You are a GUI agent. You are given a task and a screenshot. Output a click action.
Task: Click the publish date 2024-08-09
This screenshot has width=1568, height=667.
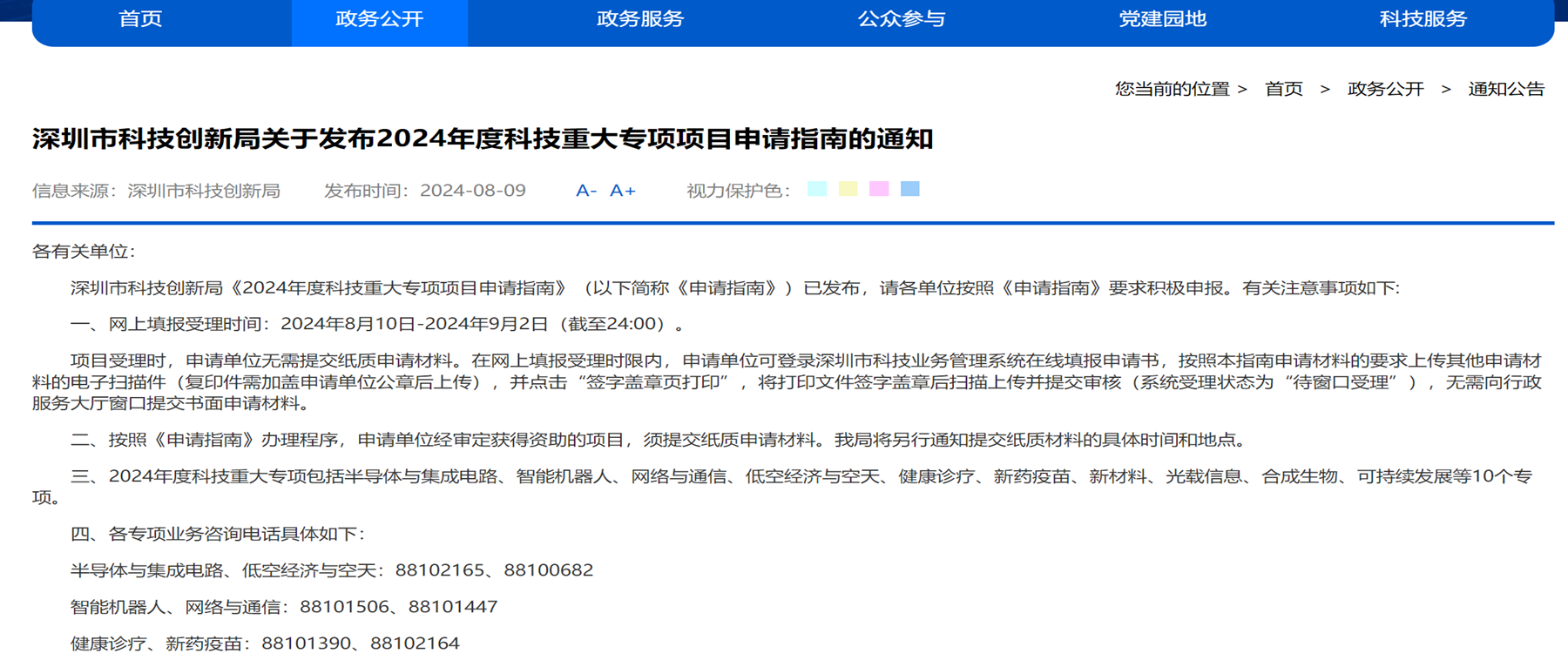click(472, 191)
